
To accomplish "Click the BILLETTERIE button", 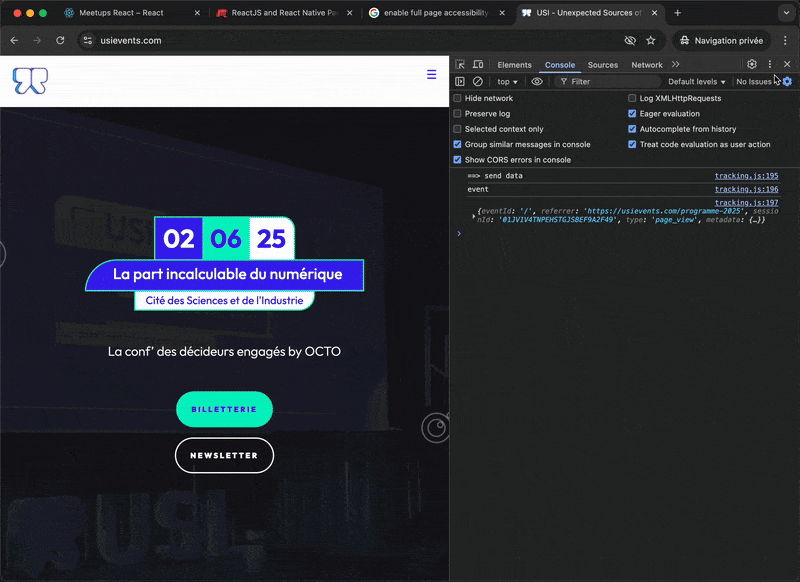I will (224, 409).
